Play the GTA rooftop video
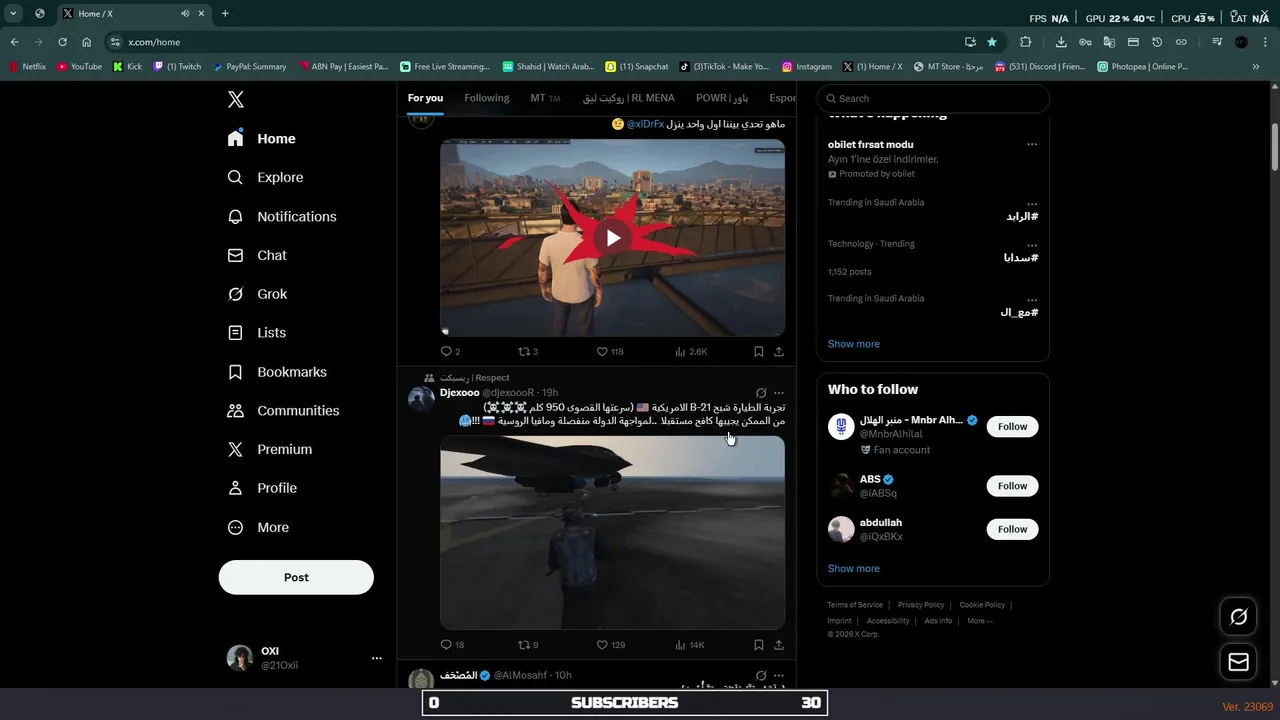Screen dimensions: 1280x720 (x=613, y=237)
